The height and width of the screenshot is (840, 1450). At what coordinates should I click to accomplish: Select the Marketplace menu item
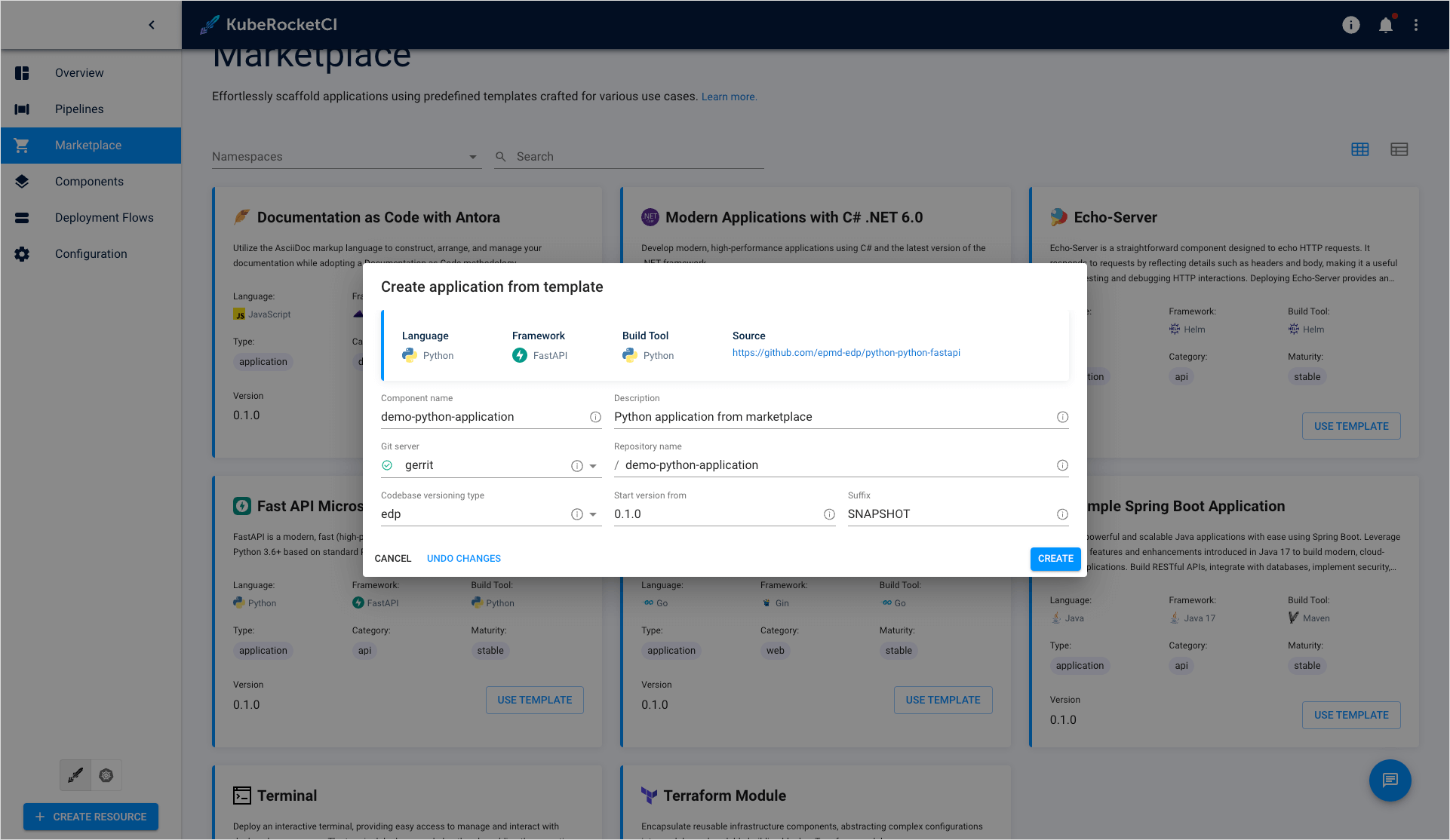pyautogui.click(x=91, y=145)
